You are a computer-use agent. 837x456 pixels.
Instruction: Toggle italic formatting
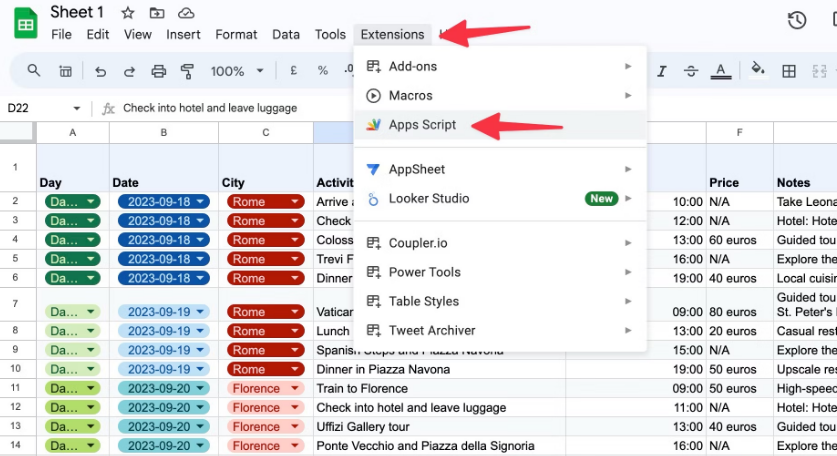coord(662,71)
